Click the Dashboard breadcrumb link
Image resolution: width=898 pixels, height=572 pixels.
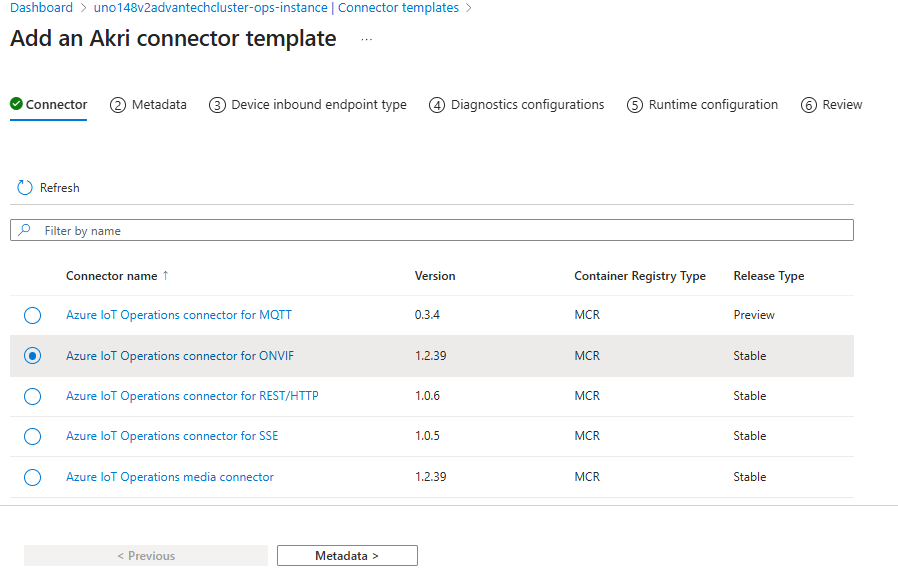click(x=41, y=8)
